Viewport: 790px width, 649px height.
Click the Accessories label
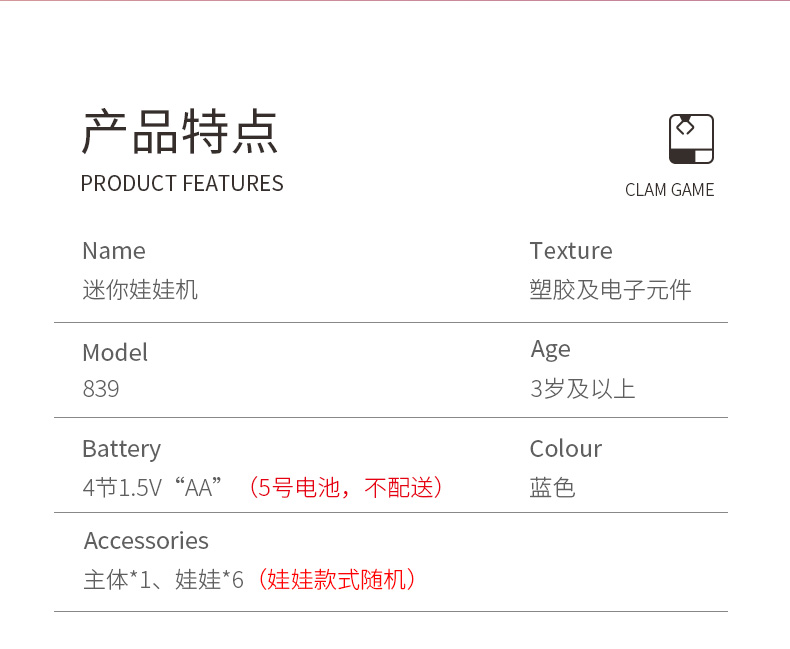[146, 541]
